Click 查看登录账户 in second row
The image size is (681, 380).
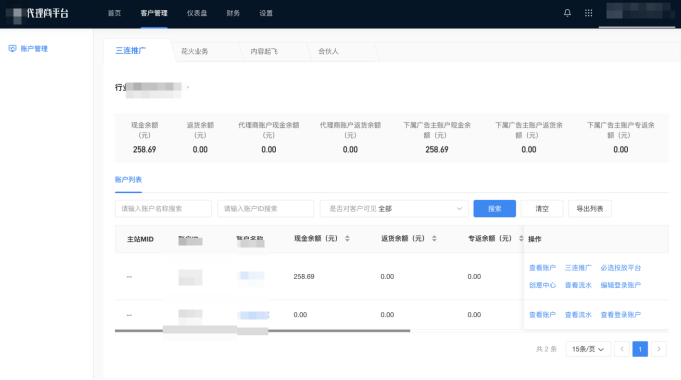coord(621,314)
